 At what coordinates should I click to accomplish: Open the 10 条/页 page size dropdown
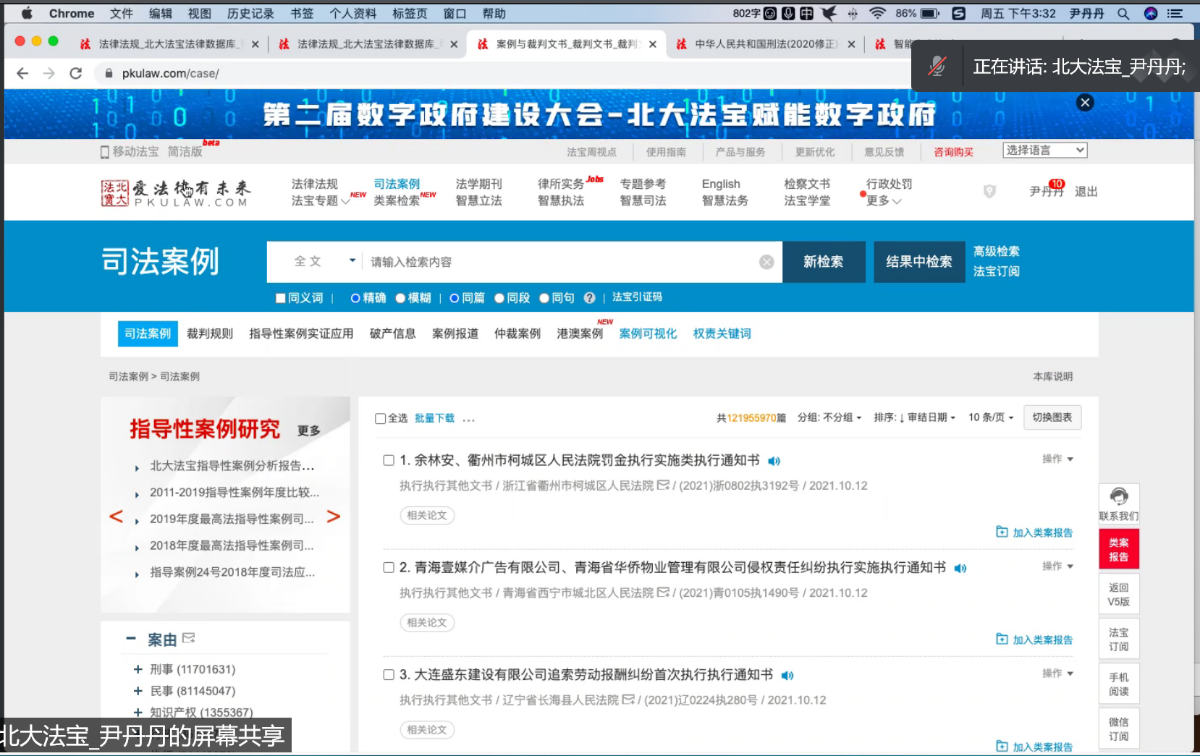click(x=991, y=418)
